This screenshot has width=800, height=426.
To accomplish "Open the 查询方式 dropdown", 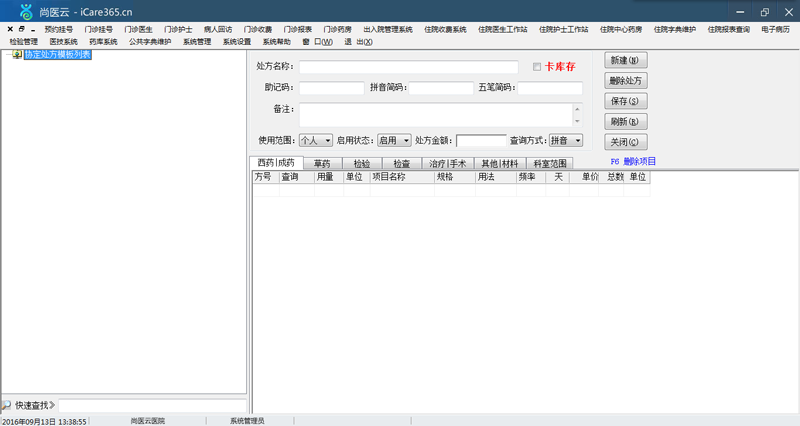I will tap(566, 140).
